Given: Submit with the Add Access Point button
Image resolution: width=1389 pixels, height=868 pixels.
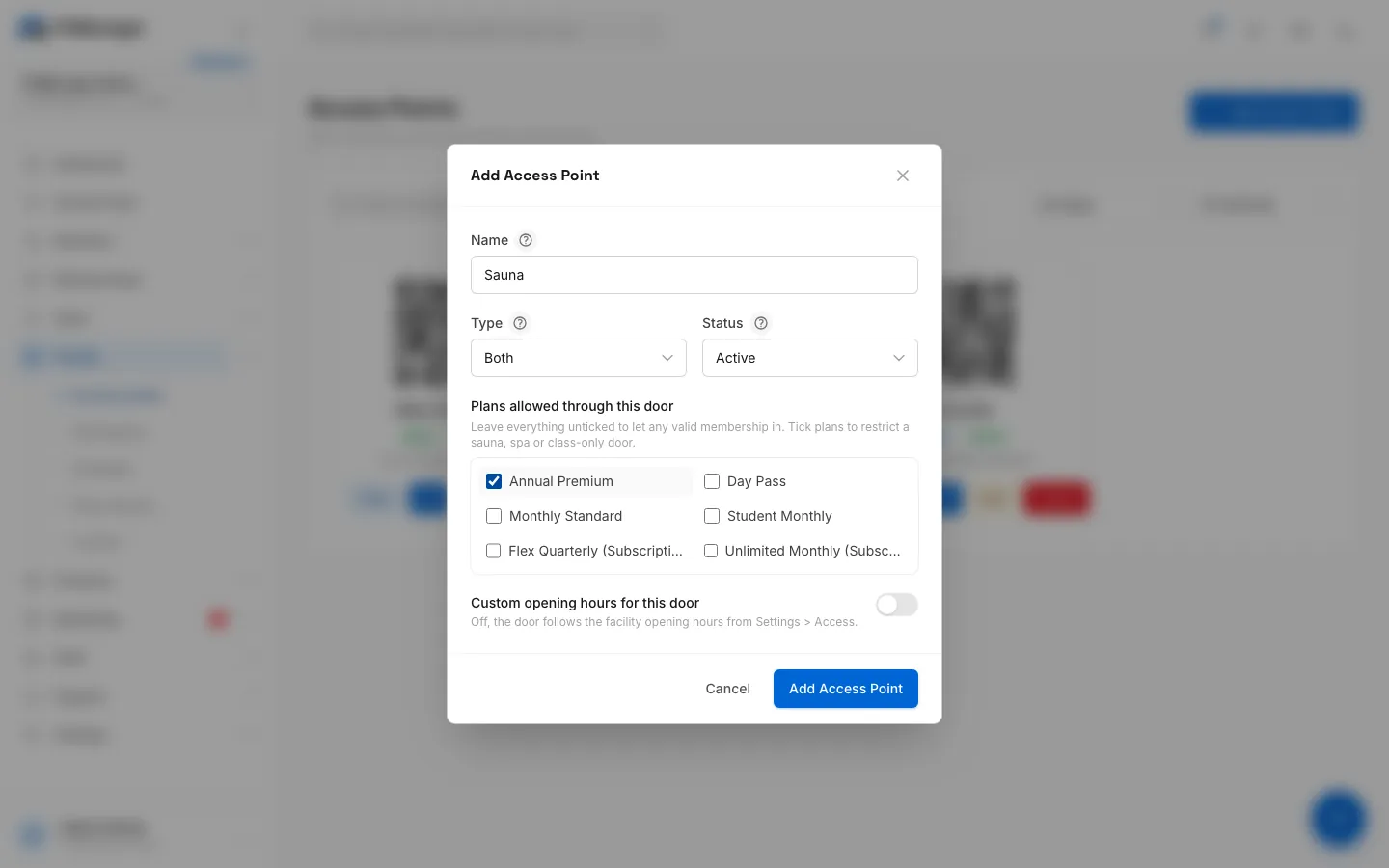Looking at the screenshot, I should [846, 689].
